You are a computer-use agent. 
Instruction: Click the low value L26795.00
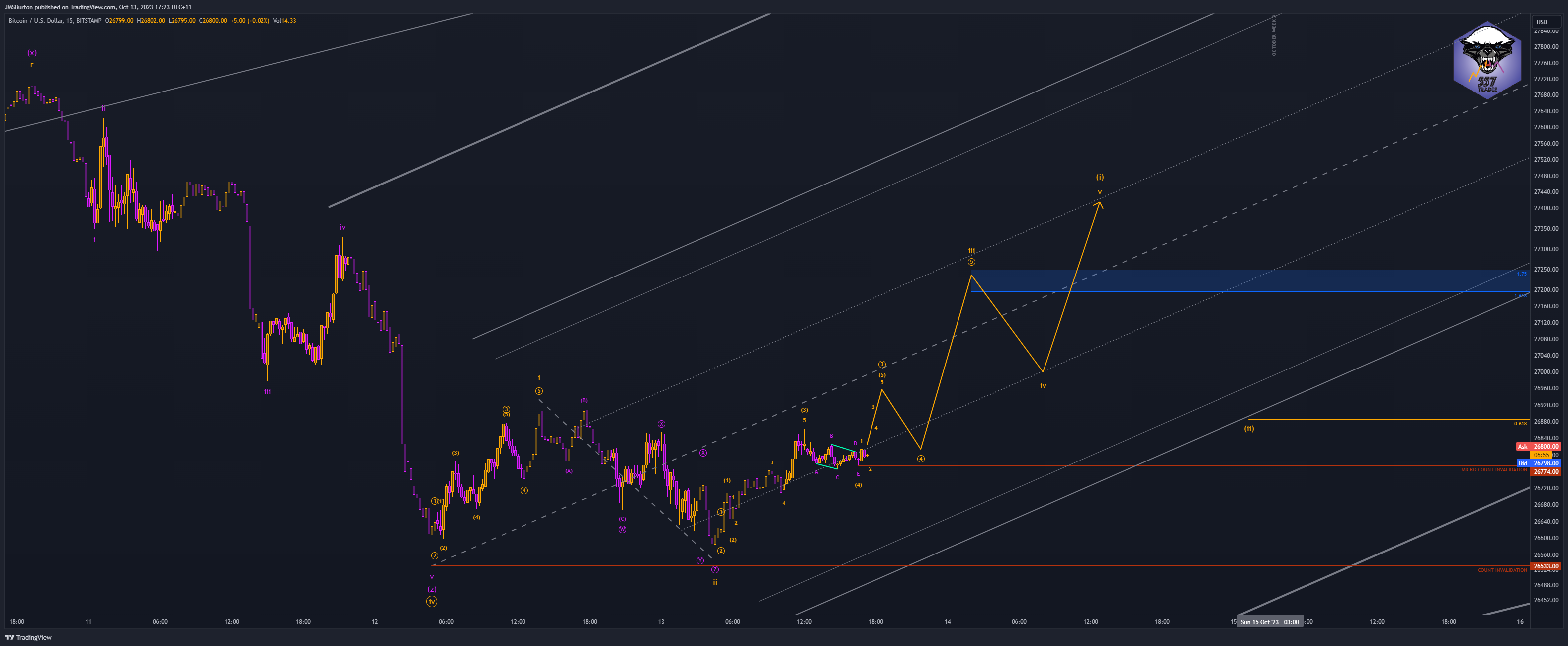(x=182, y=21)
